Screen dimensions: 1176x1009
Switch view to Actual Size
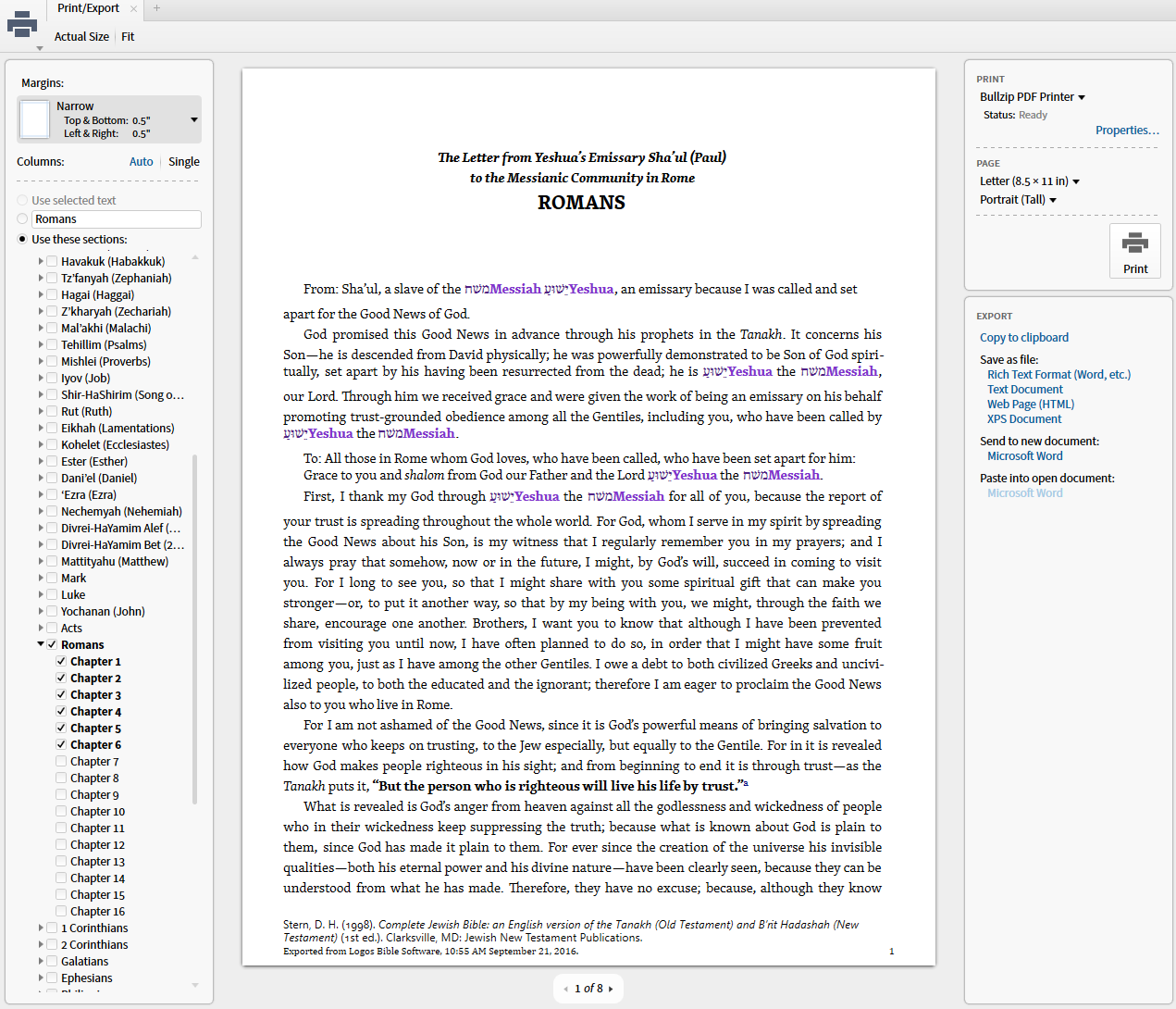click(81, 37)
